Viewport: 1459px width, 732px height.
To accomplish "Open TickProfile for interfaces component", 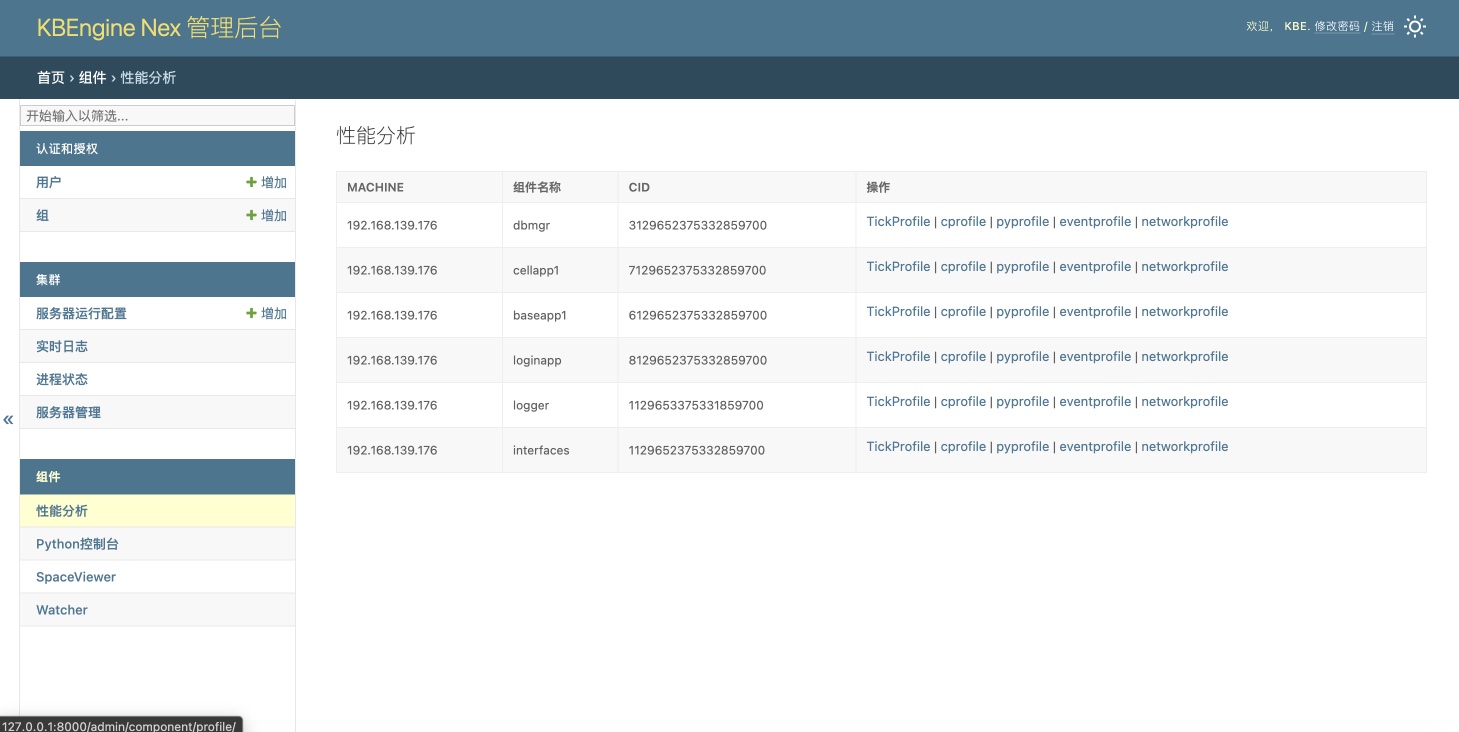I will [898, 447].
